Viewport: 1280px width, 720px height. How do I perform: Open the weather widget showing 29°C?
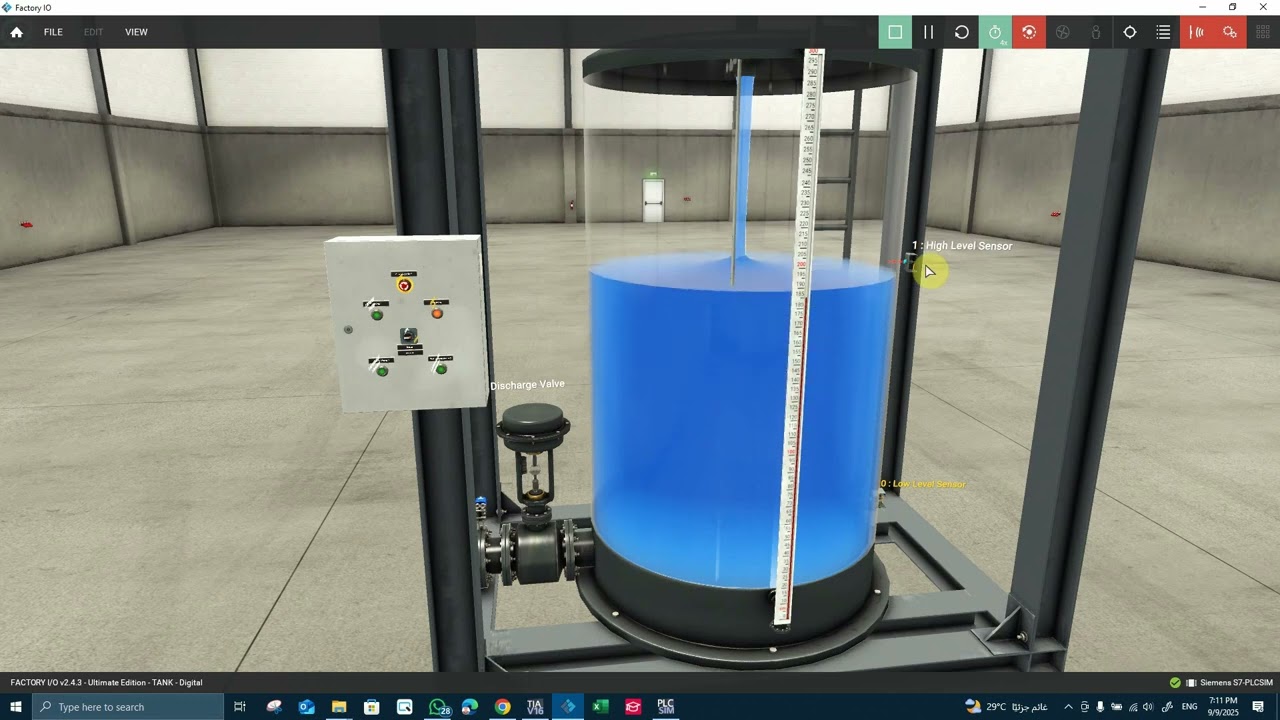tap(1006, 707)
